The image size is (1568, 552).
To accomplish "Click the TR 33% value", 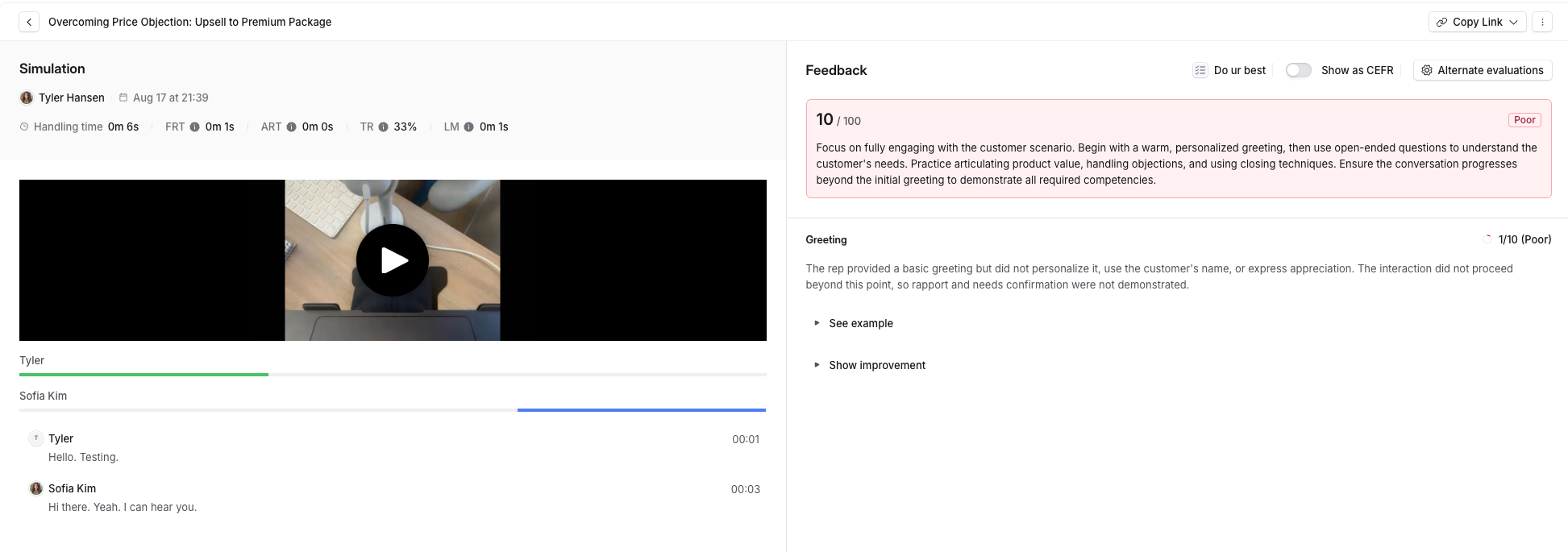I will tap(406, 127).
